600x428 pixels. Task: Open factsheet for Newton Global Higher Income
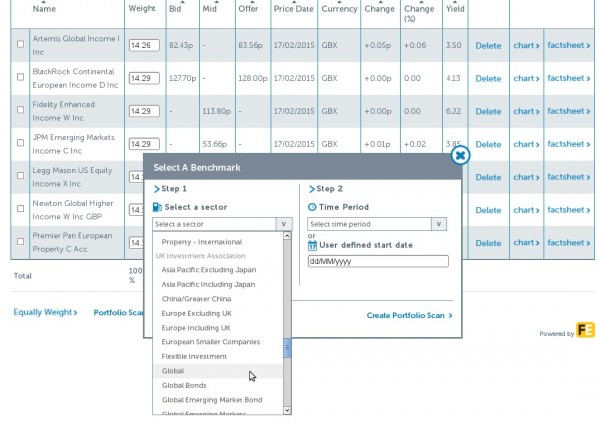click(569, 210)
